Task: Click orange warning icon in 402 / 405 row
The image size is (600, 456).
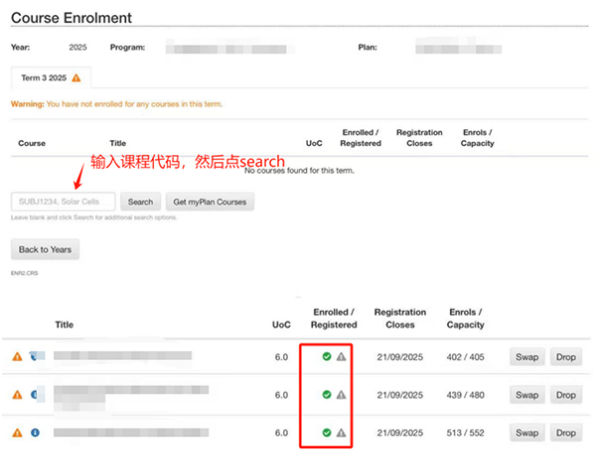Action: pos(17,356)
